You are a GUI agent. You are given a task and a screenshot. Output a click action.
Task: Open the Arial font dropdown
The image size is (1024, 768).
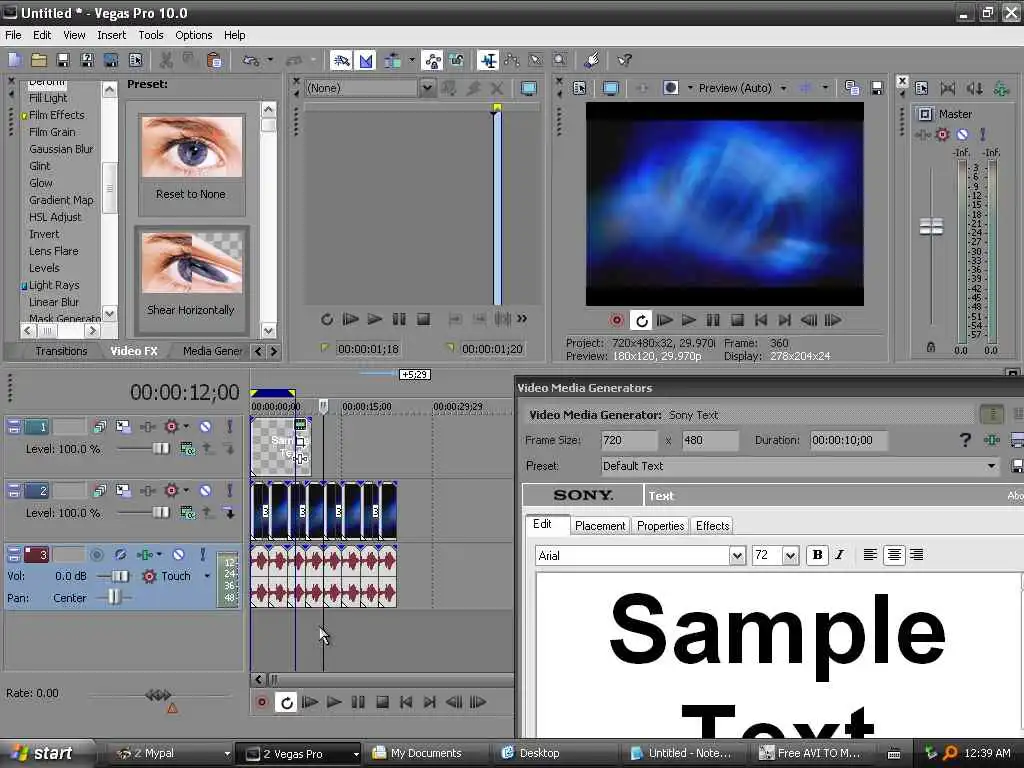[737, 556]
